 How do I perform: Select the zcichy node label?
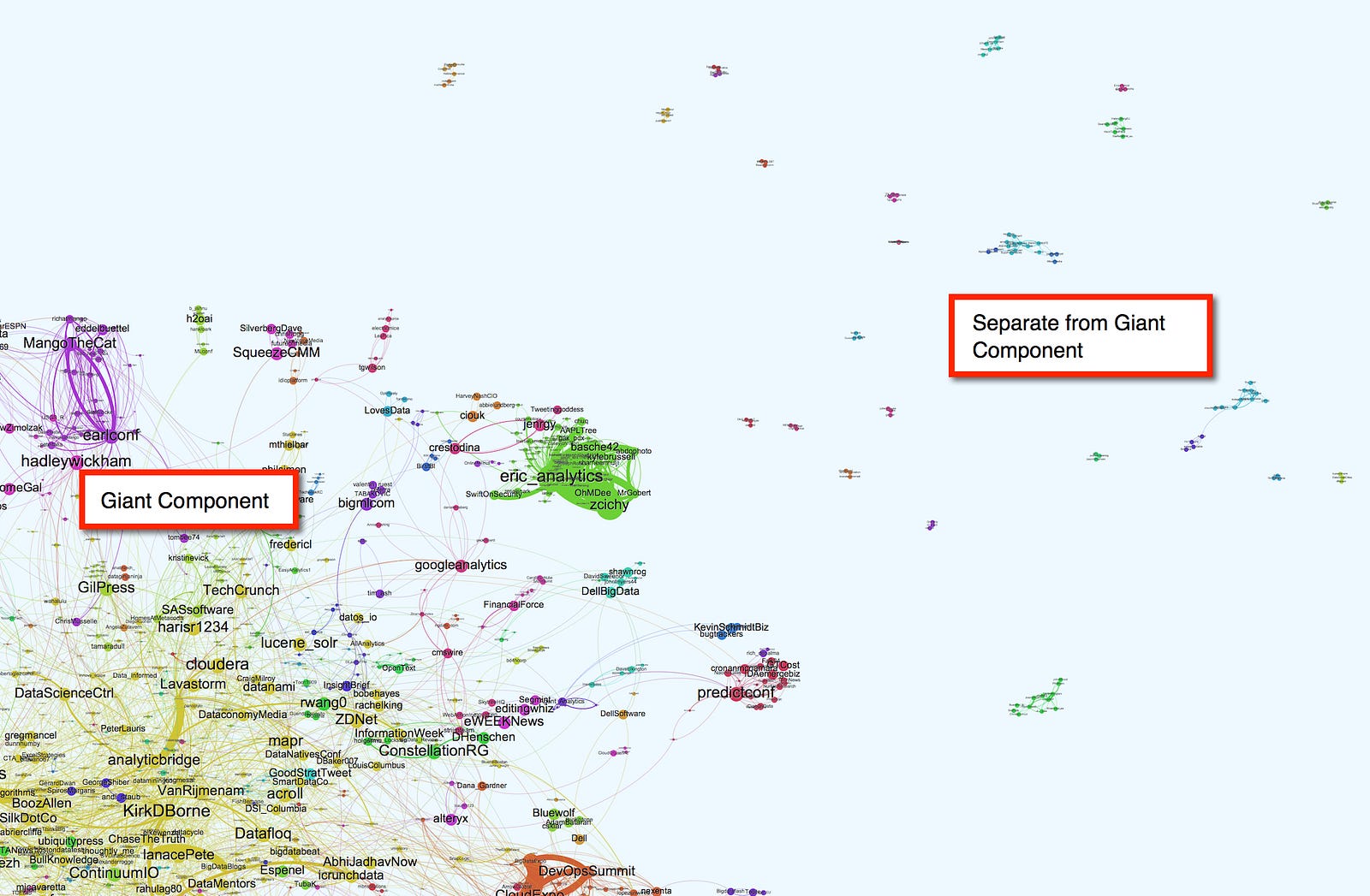(610, 505)
